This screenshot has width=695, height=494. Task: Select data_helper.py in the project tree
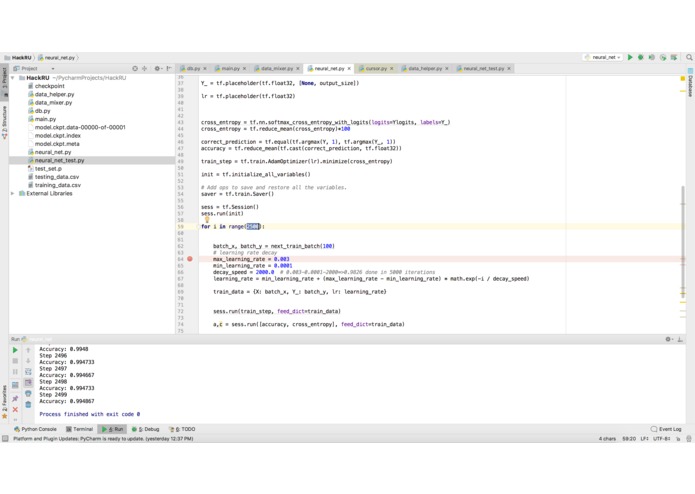tap(54, 94)
